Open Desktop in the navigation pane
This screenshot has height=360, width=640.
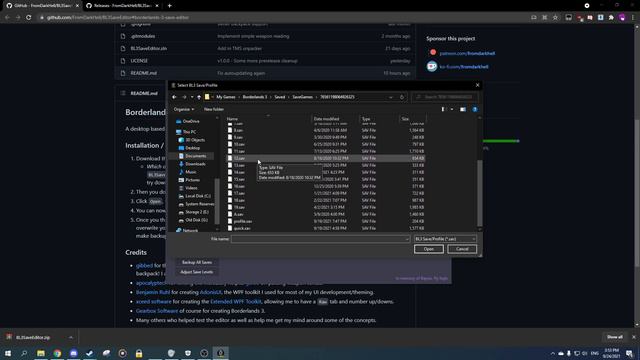point(189,148)
